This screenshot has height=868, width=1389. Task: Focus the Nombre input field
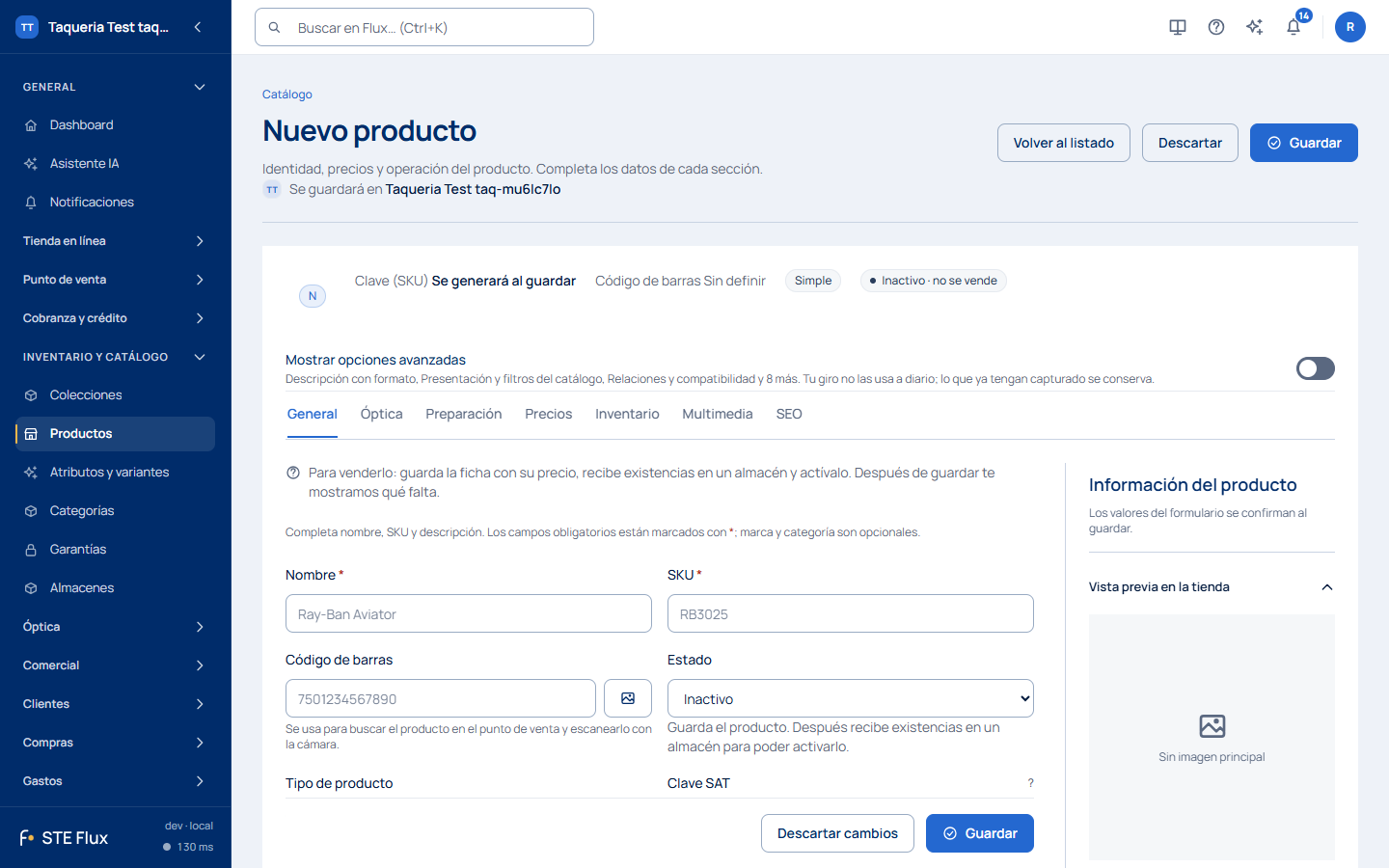point(469,613)
